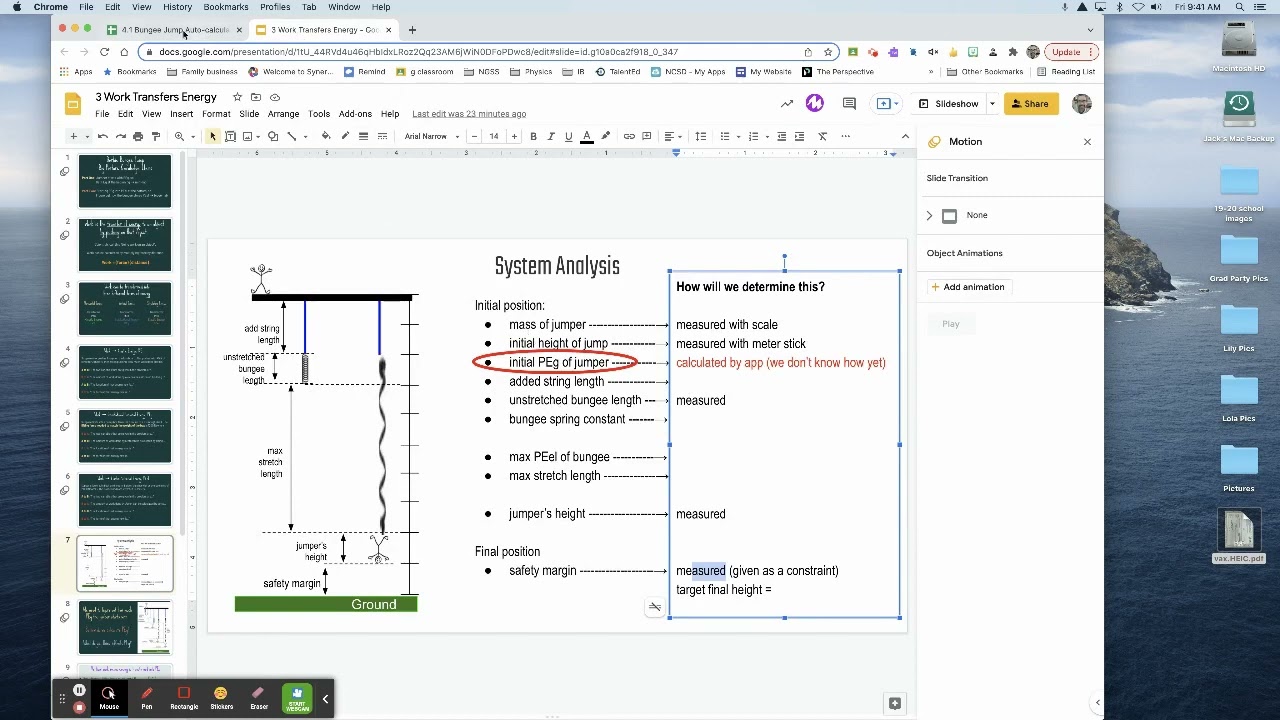The height and width of the screenshot is (720, 1280).
Task: Open the Fill color bucket
Action: point(326,136)
